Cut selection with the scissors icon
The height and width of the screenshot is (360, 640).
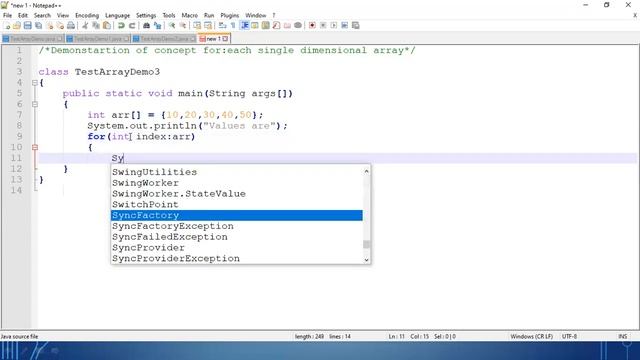pyautogui.click(x=85, y=25)
